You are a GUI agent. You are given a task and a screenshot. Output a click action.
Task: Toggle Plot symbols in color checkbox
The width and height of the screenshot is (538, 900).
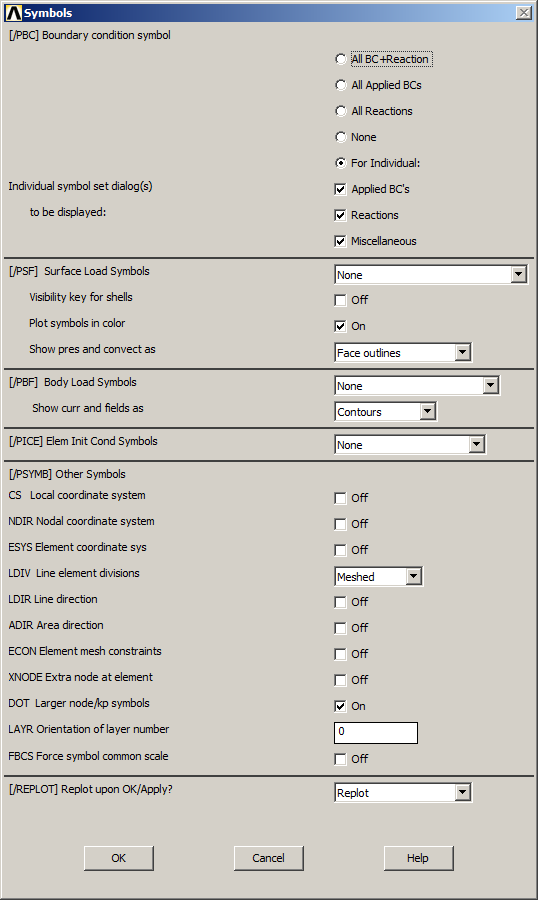pos(340,326)
